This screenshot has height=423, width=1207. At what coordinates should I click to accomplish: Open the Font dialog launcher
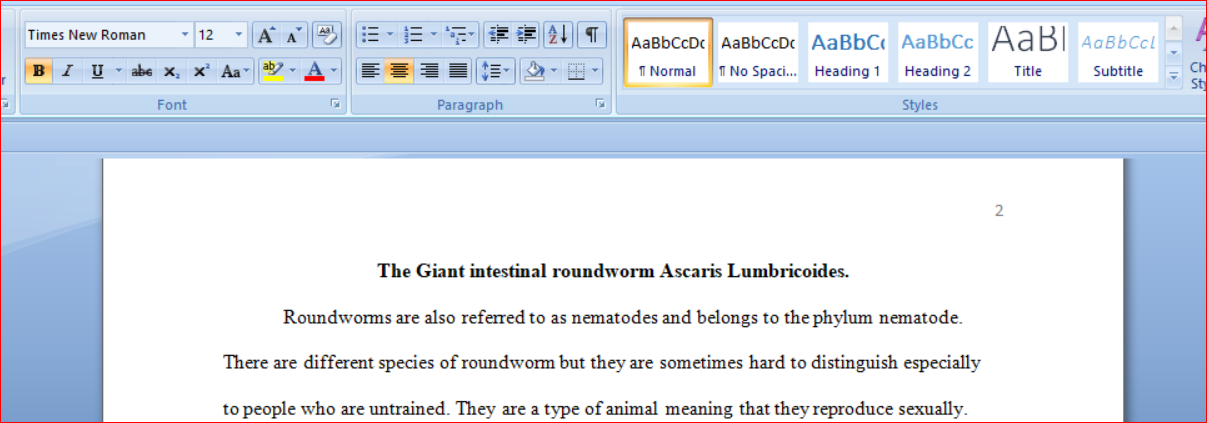[x=334, y=104]
